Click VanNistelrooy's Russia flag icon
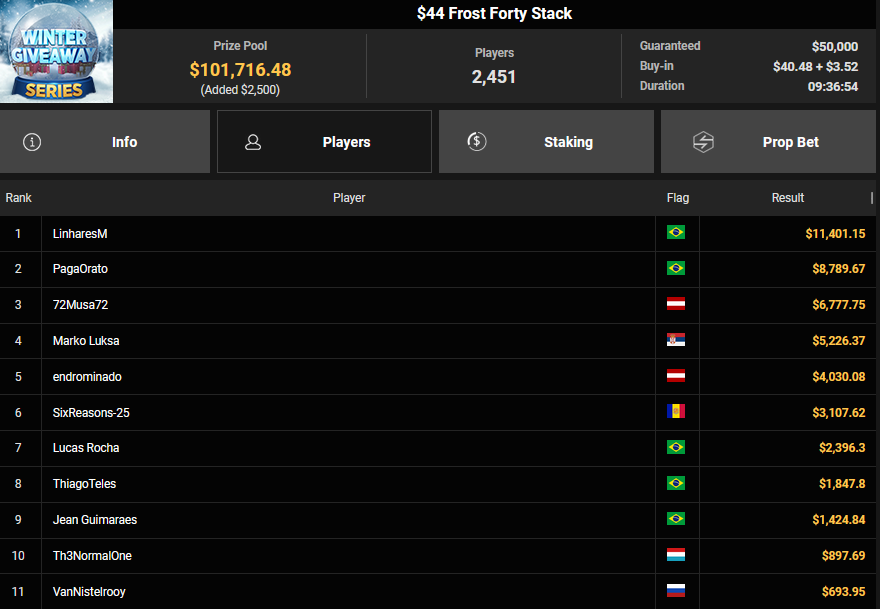 676,591
